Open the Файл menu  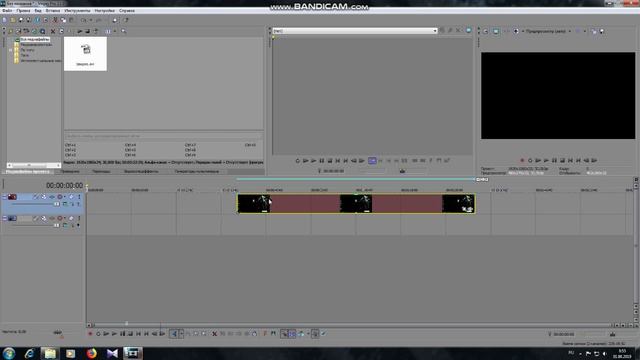tap(7, 11)
